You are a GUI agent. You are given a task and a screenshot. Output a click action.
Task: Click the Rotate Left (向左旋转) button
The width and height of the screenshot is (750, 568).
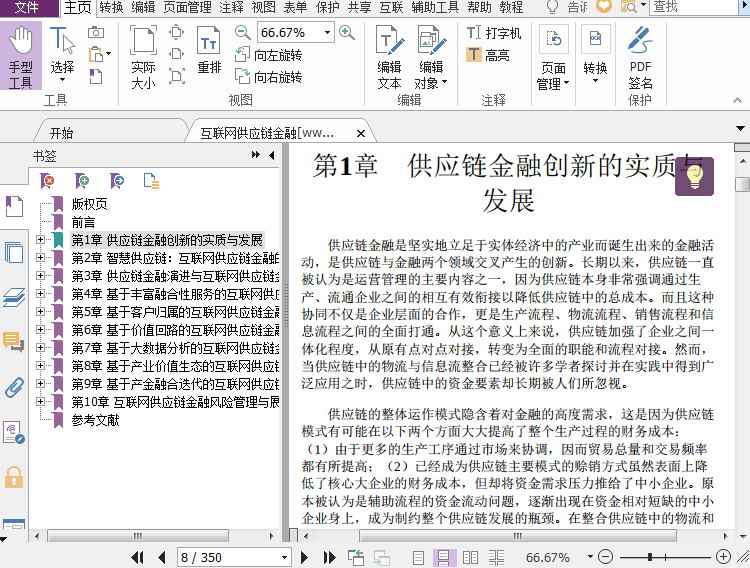[268, 55]
